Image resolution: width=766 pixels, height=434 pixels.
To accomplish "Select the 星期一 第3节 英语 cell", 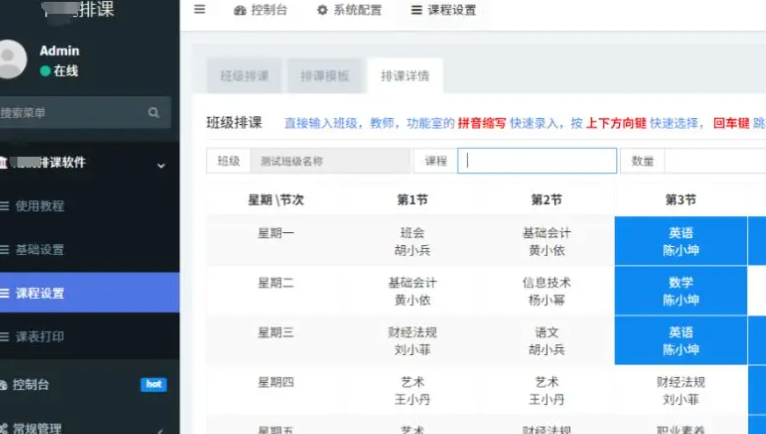I will [x=681, y=241].
